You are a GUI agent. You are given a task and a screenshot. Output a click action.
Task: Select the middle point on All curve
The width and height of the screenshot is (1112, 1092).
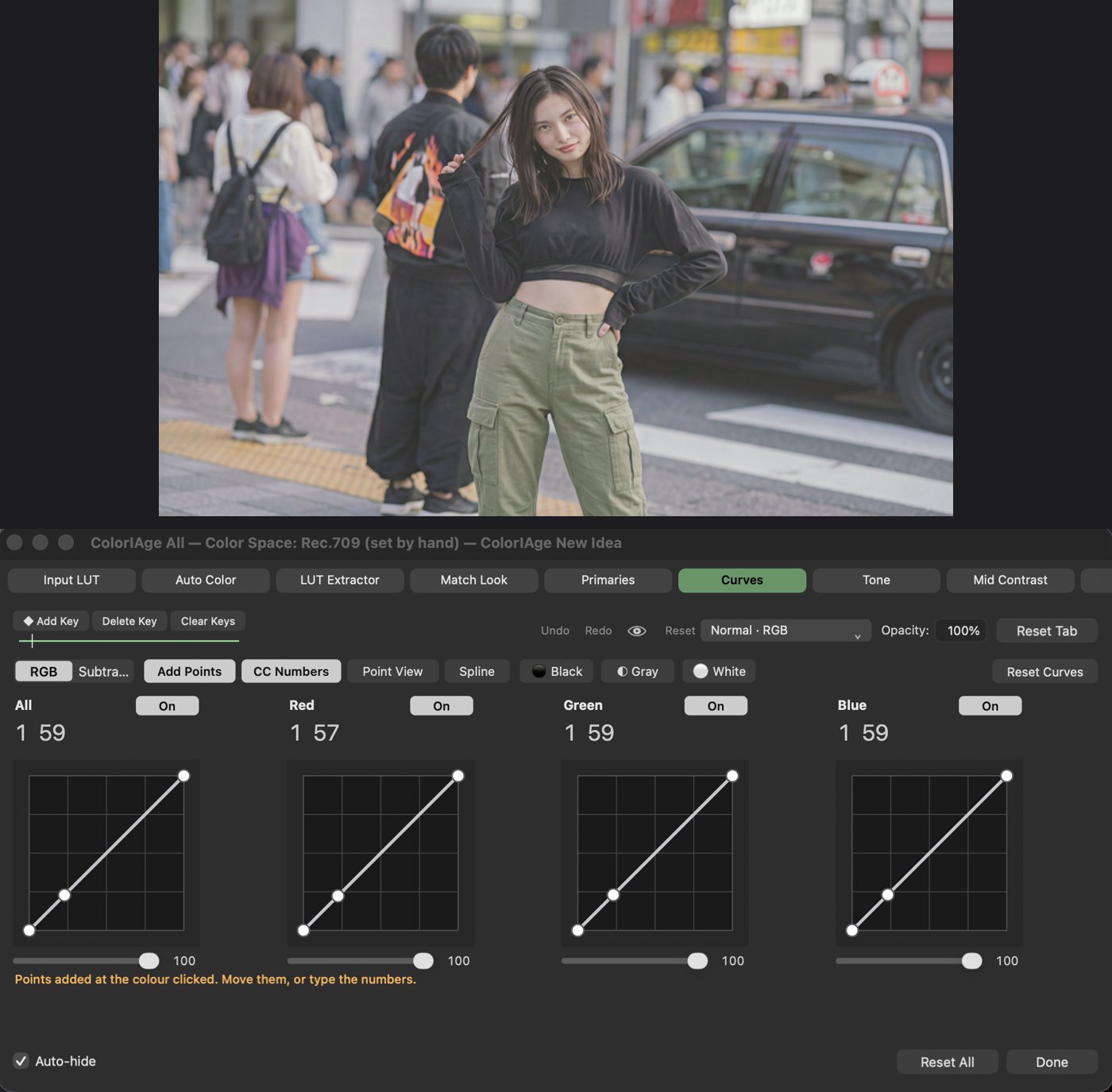coord(64,895)
